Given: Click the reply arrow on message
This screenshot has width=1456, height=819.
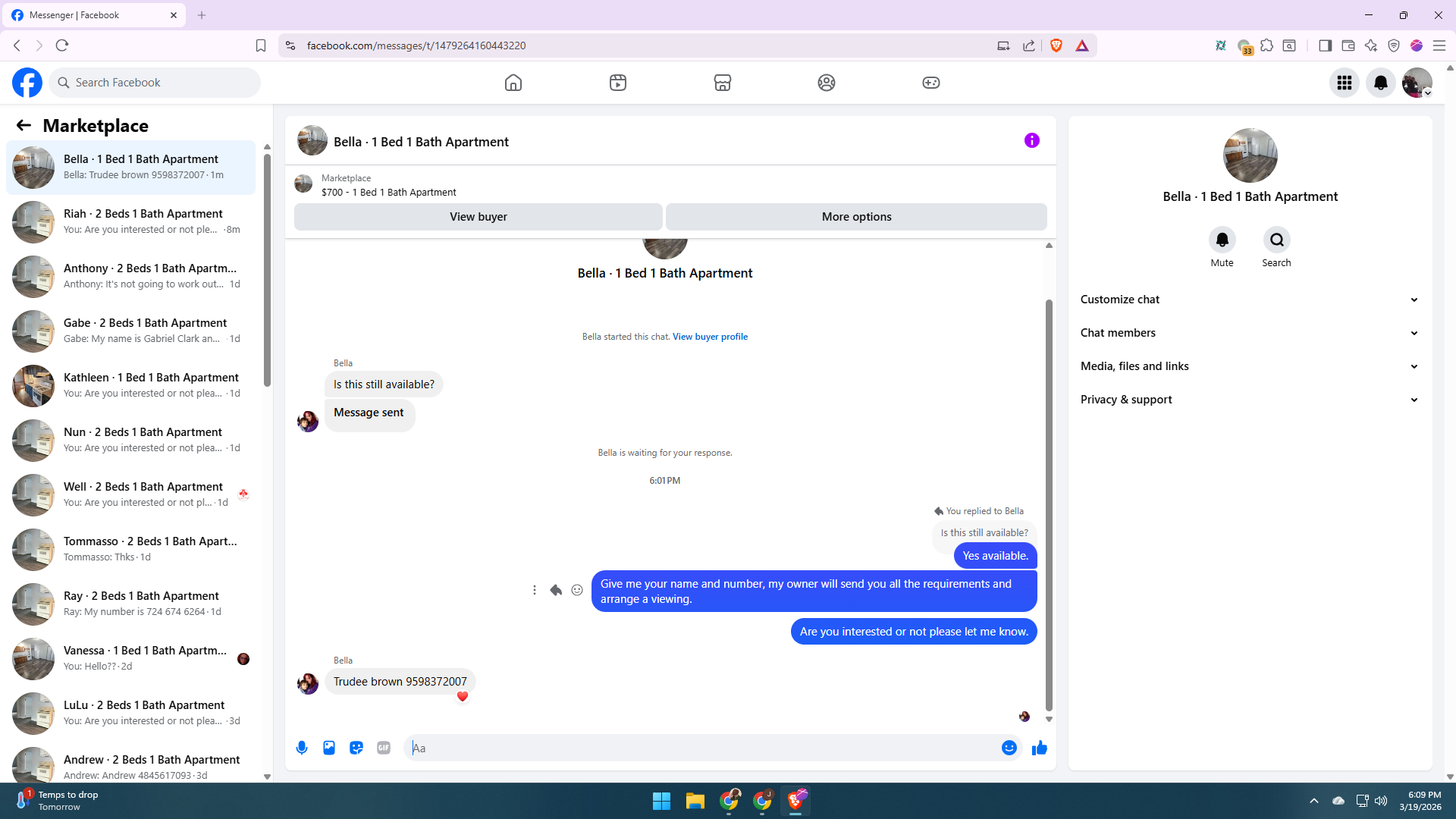Looking at the screenshot, I should [556, 590].
